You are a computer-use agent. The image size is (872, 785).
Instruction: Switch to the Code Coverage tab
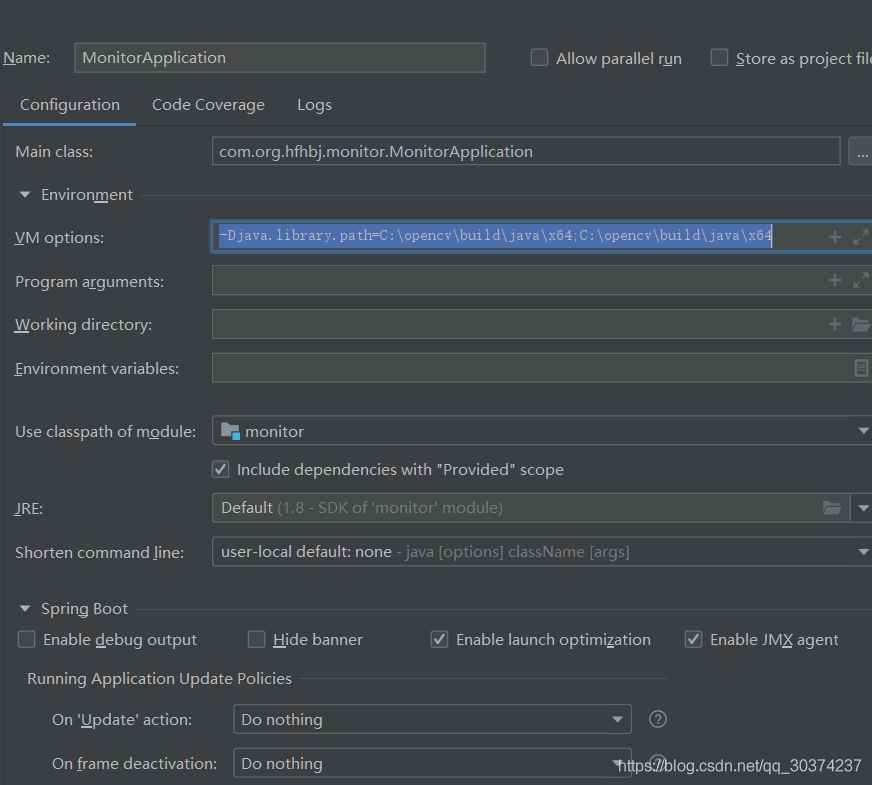(209, 105)
